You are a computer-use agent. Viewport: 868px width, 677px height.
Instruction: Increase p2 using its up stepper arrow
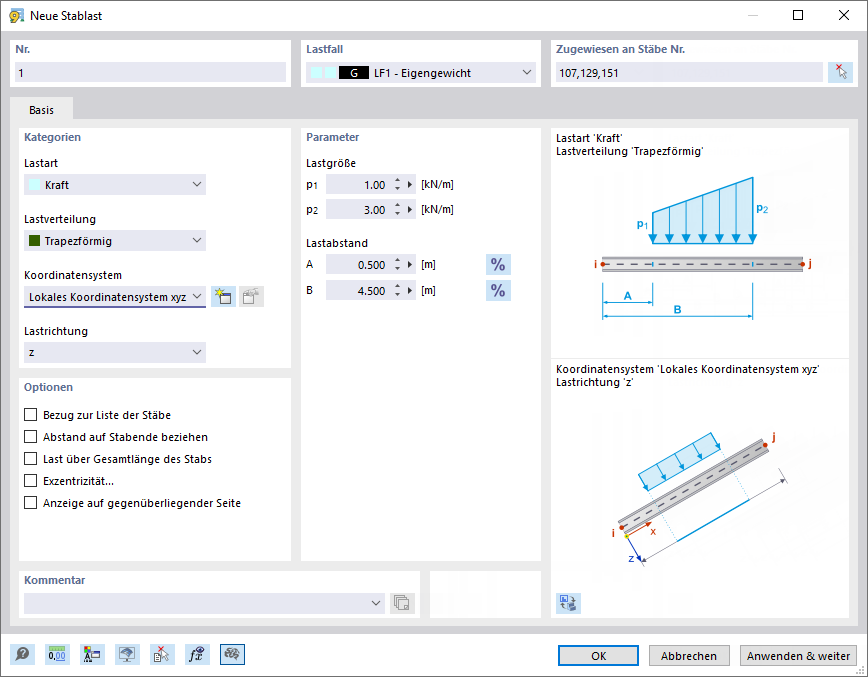point(399,205)
